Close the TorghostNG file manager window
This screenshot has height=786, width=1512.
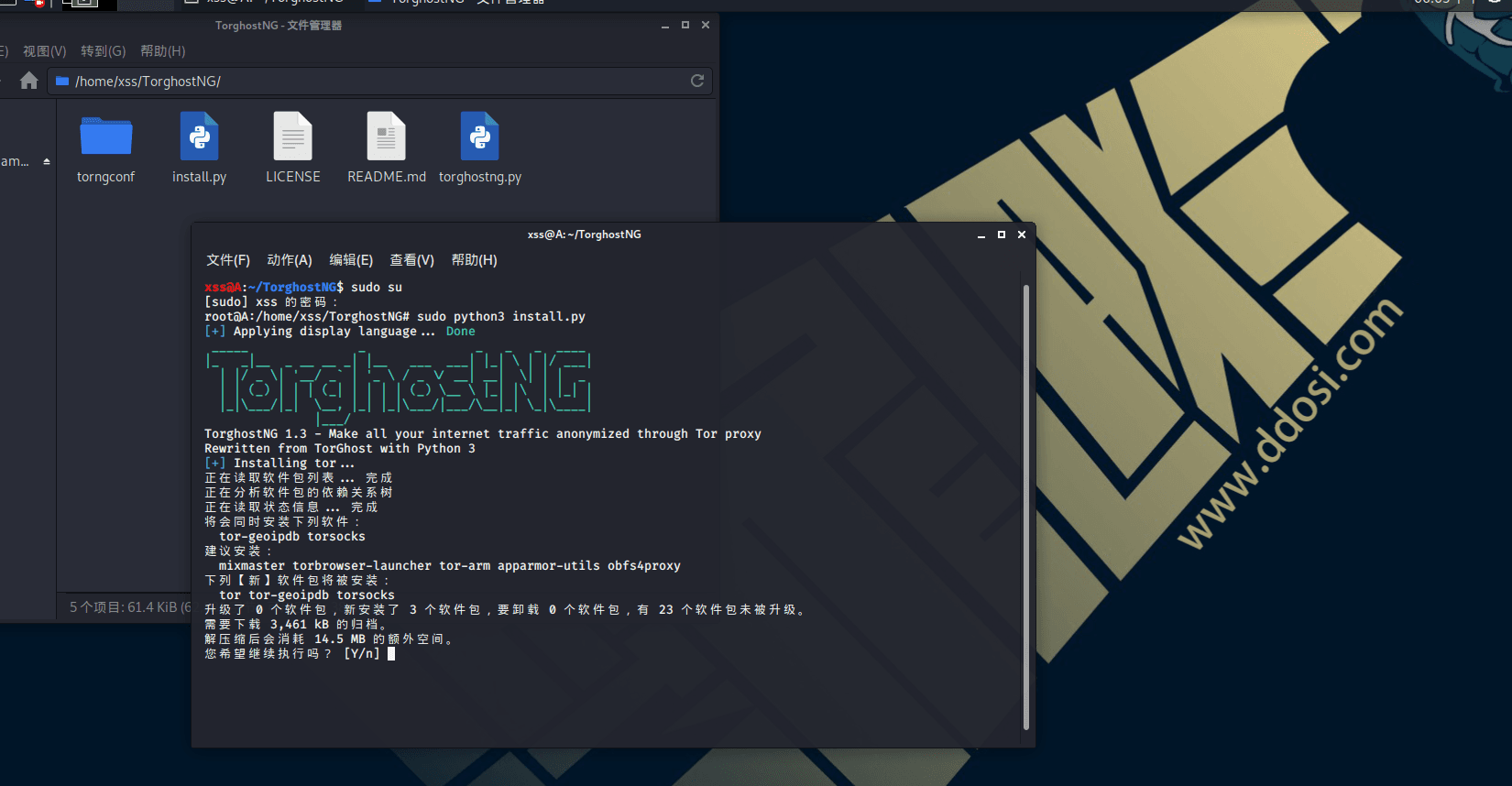click(706, 26)
